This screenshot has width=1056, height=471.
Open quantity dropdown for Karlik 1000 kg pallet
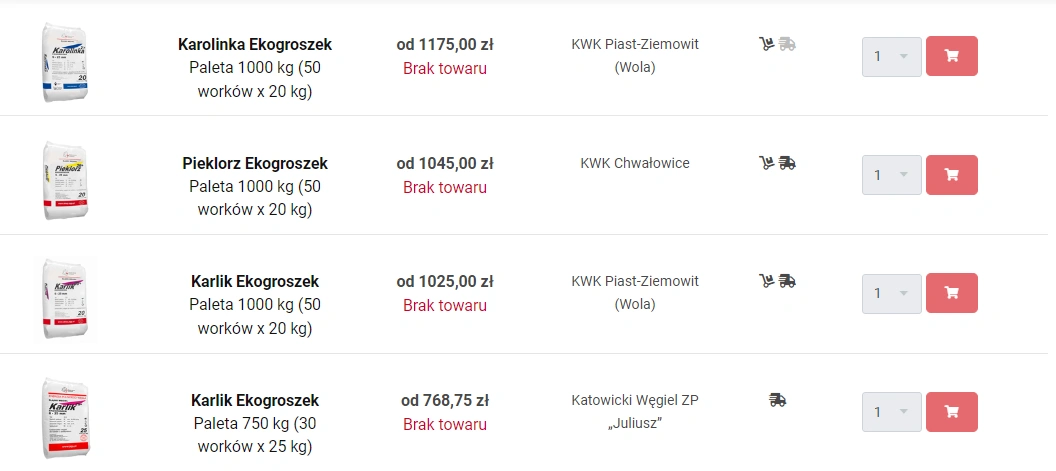891,293
